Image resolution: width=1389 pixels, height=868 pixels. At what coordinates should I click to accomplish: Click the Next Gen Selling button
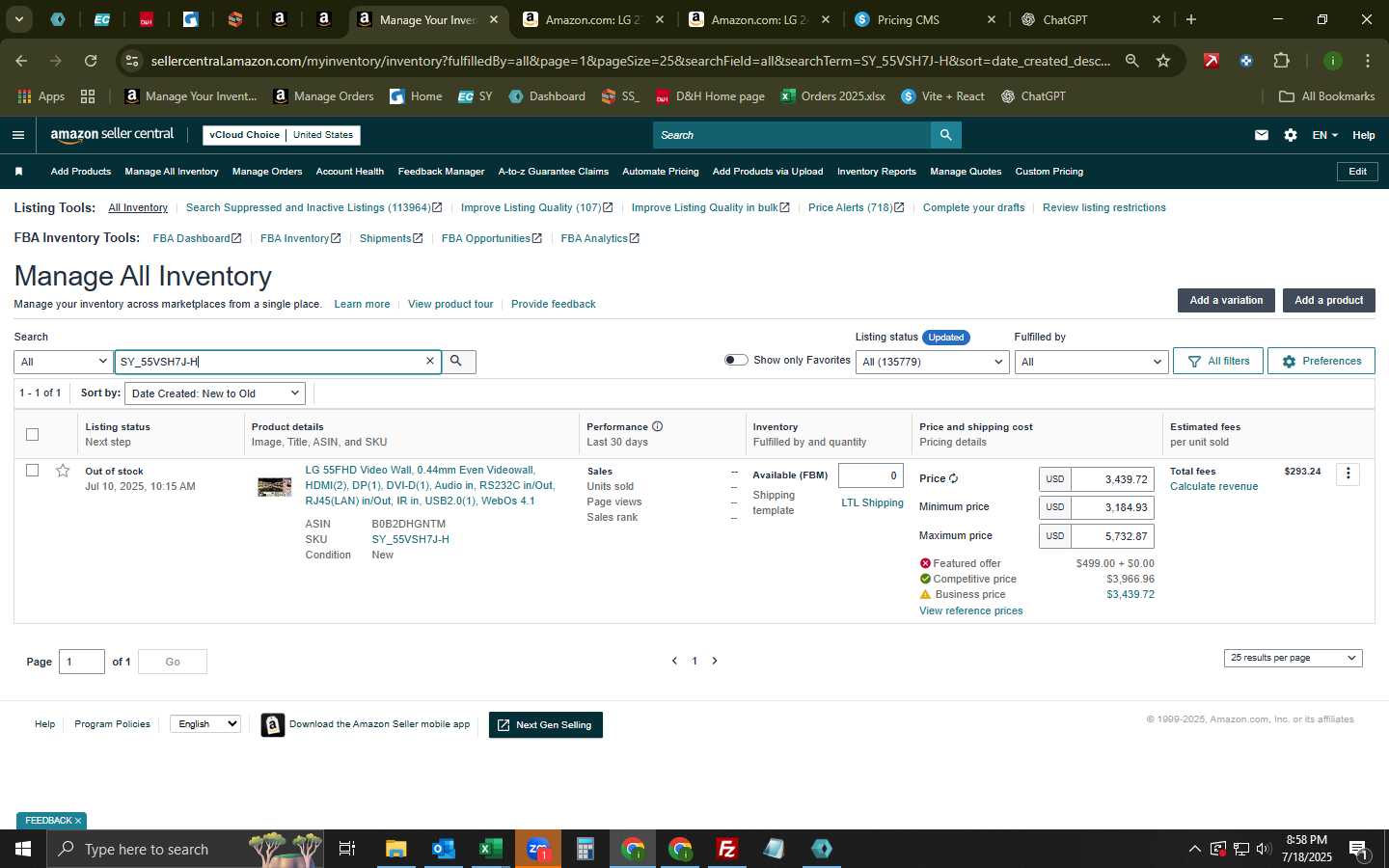[546, 725]
